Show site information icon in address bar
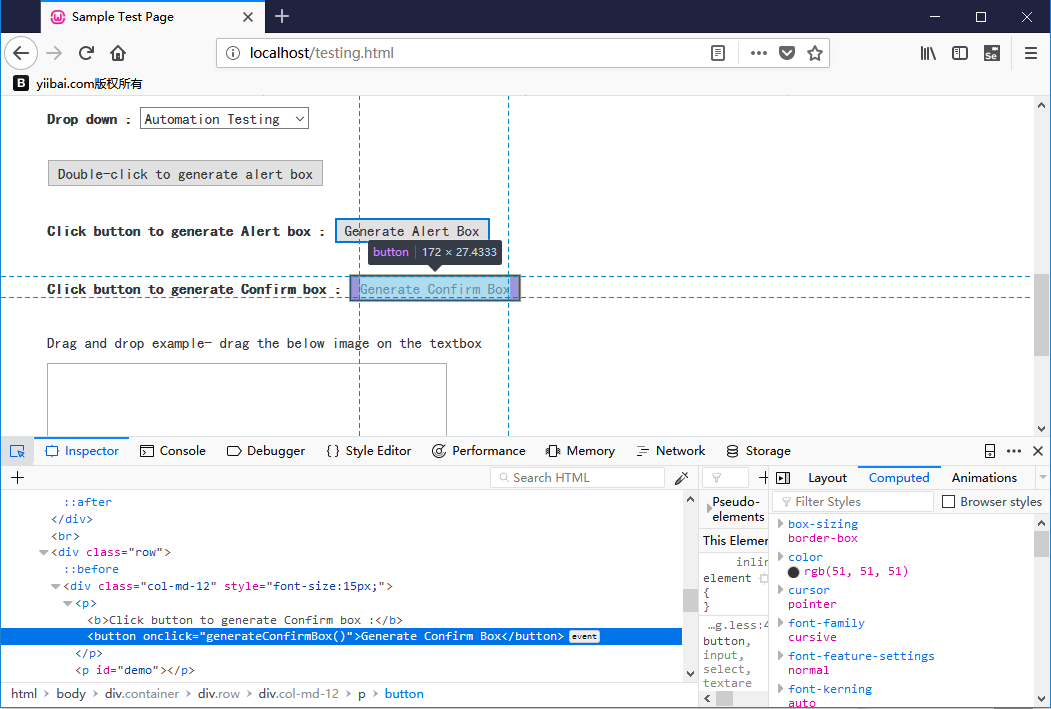This screenshot has height=709, width=1051. click(233, 53)
